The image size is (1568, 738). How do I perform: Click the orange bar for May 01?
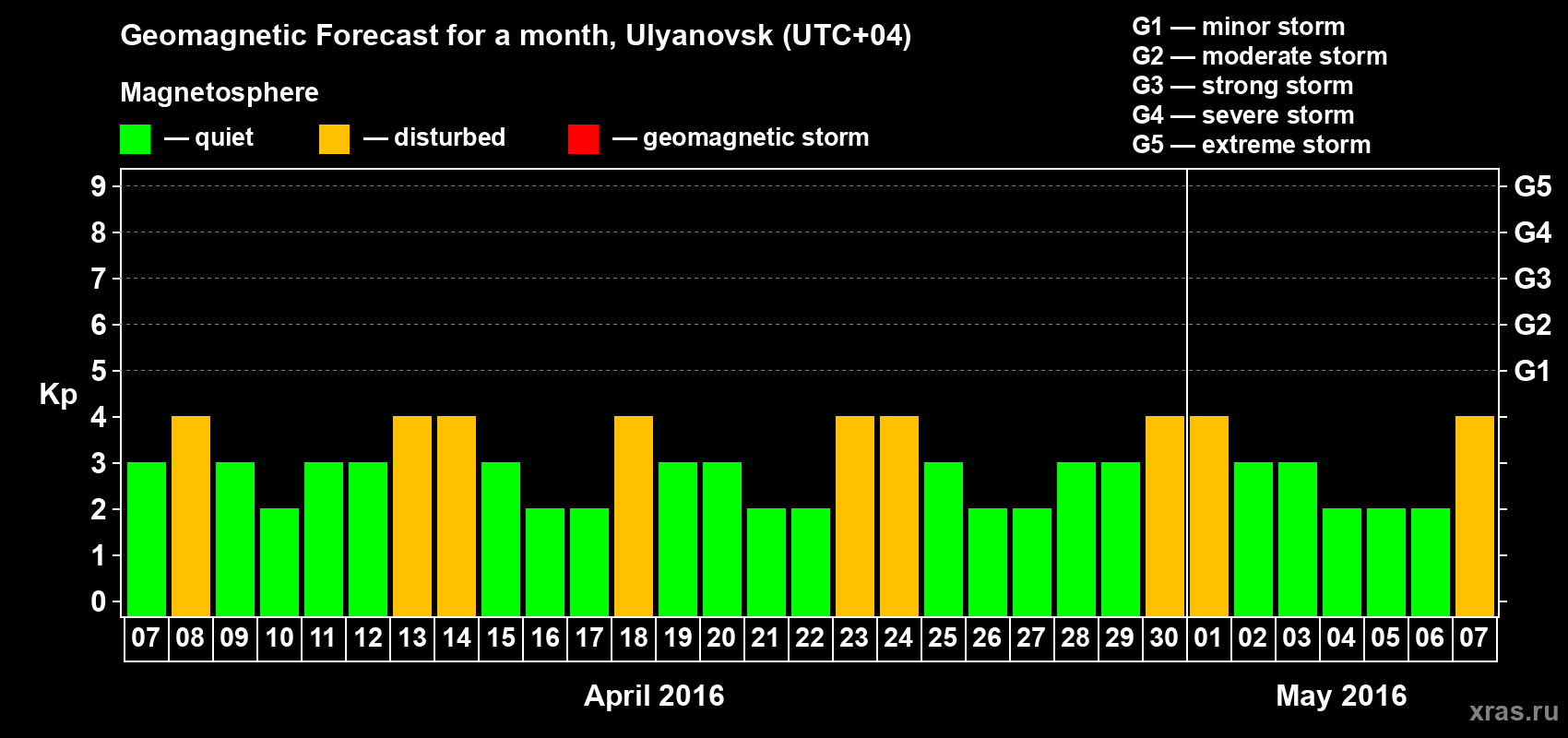[1209, 517]
